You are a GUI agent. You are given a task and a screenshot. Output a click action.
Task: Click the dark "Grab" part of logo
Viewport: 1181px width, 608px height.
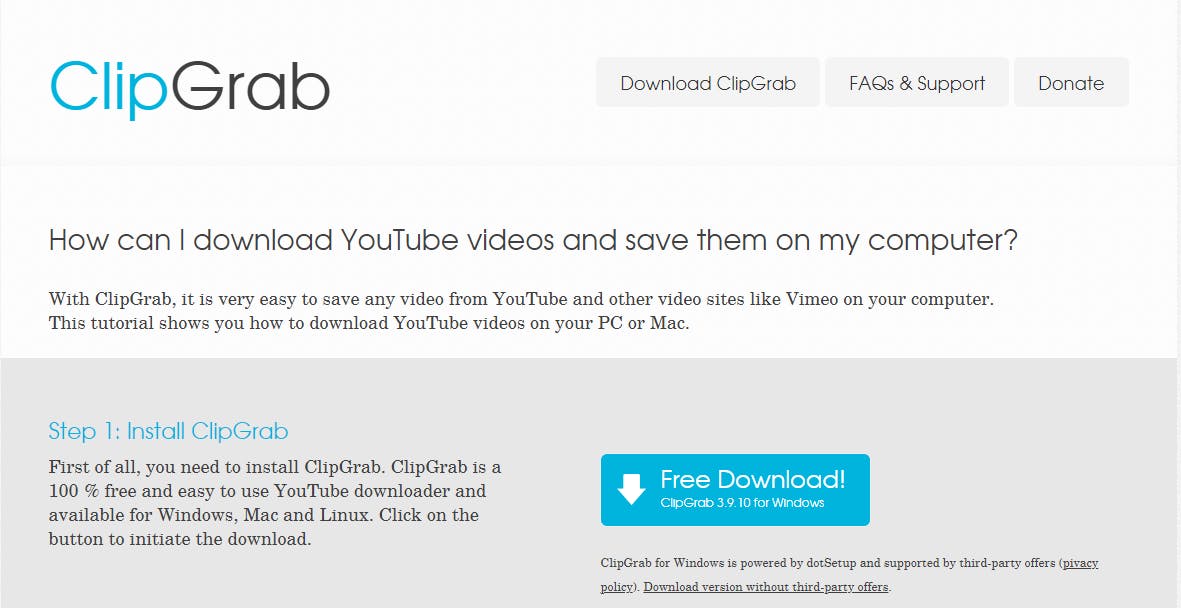250,85
